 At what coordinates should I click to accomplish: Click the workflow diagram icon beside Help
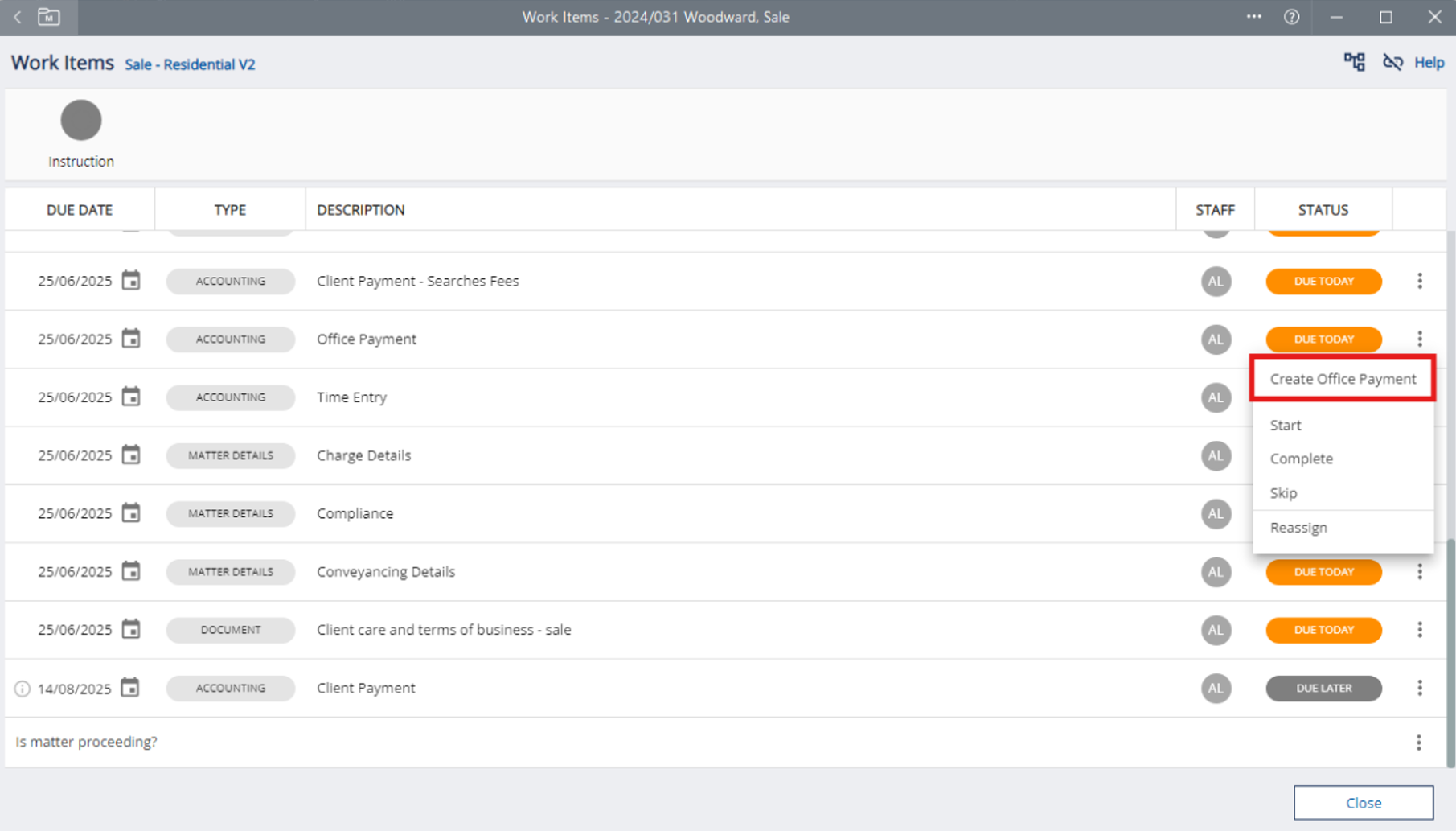click(1354, 62)
